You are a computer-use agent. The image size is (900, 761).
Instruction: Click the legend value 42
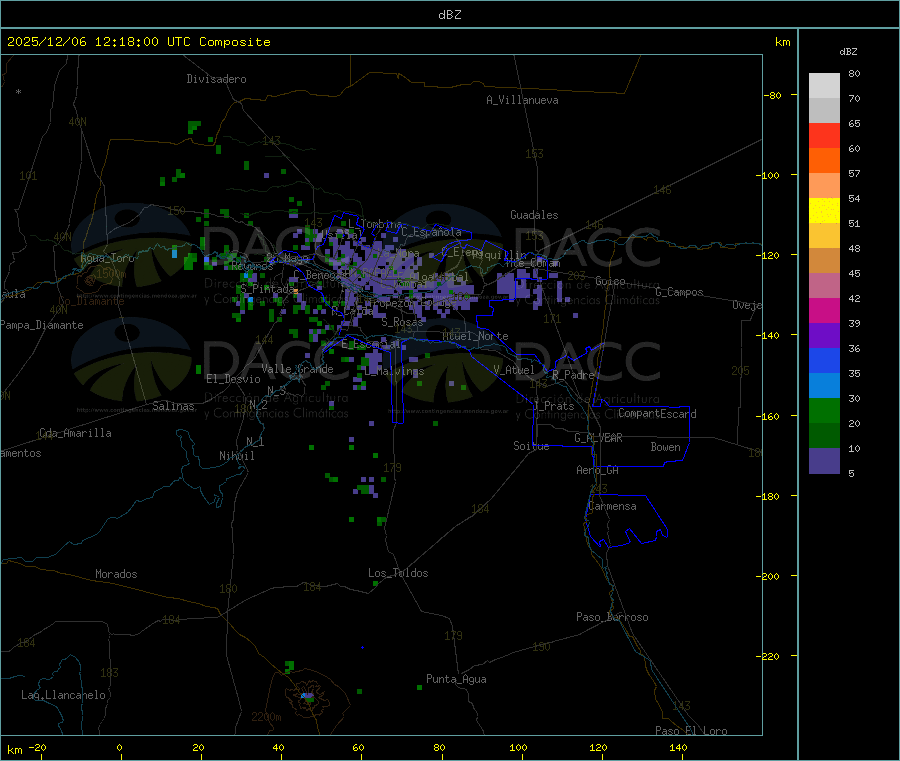(854, 298)
